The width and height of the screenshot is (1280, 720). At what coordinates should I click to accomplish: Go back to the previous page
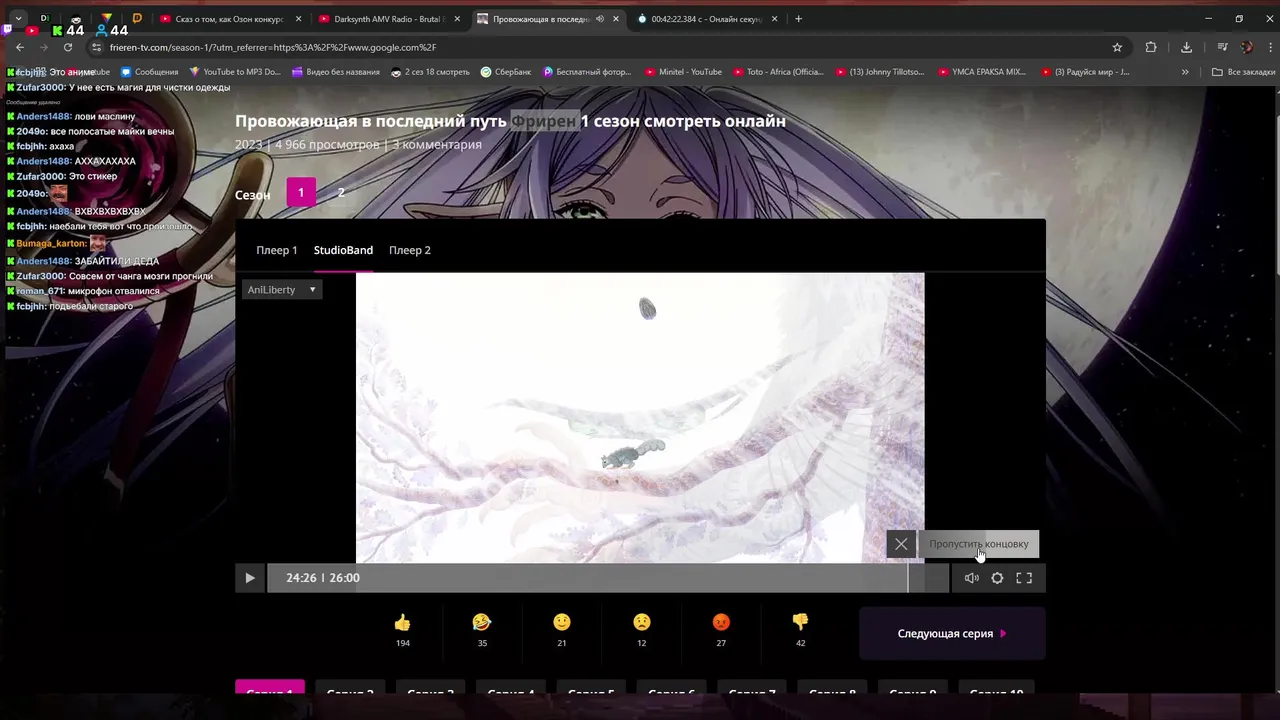19,47
